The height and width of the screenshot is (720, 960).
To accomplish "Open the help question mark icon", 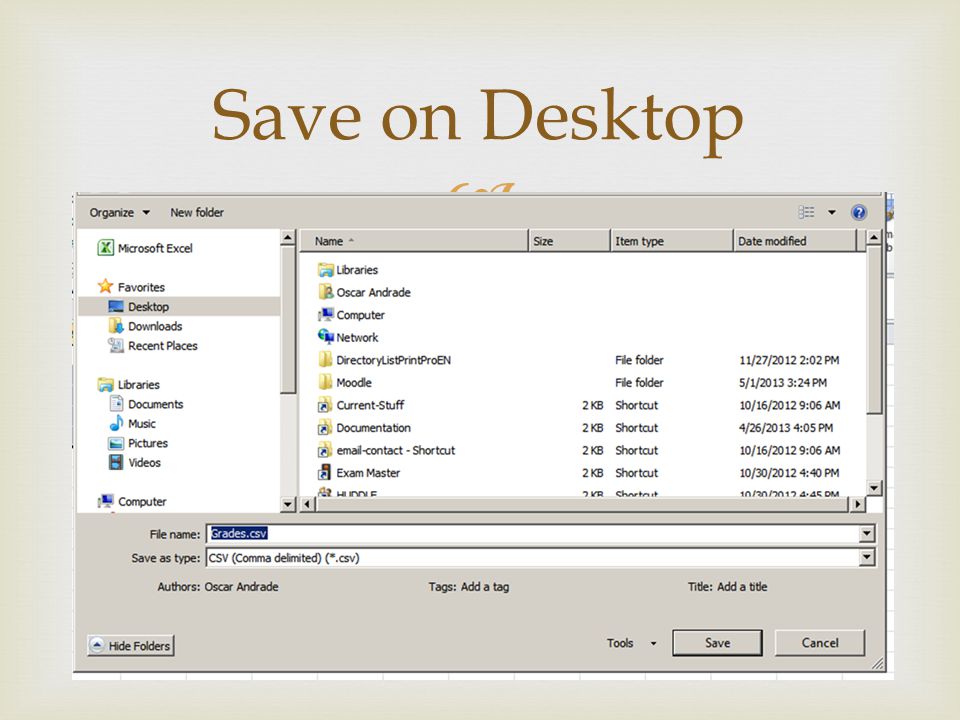I will click(859, 212).
